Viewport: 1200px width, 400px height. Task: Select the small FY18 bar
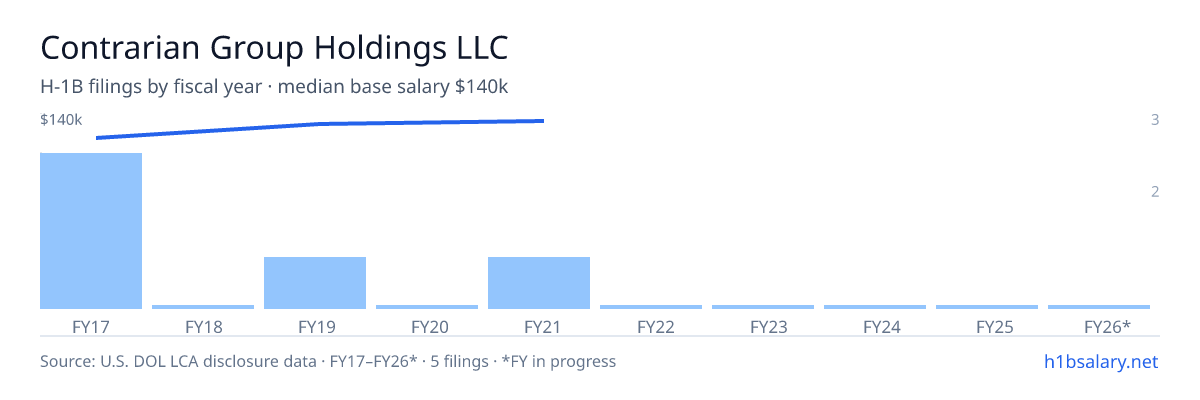[x=203, y=307]
